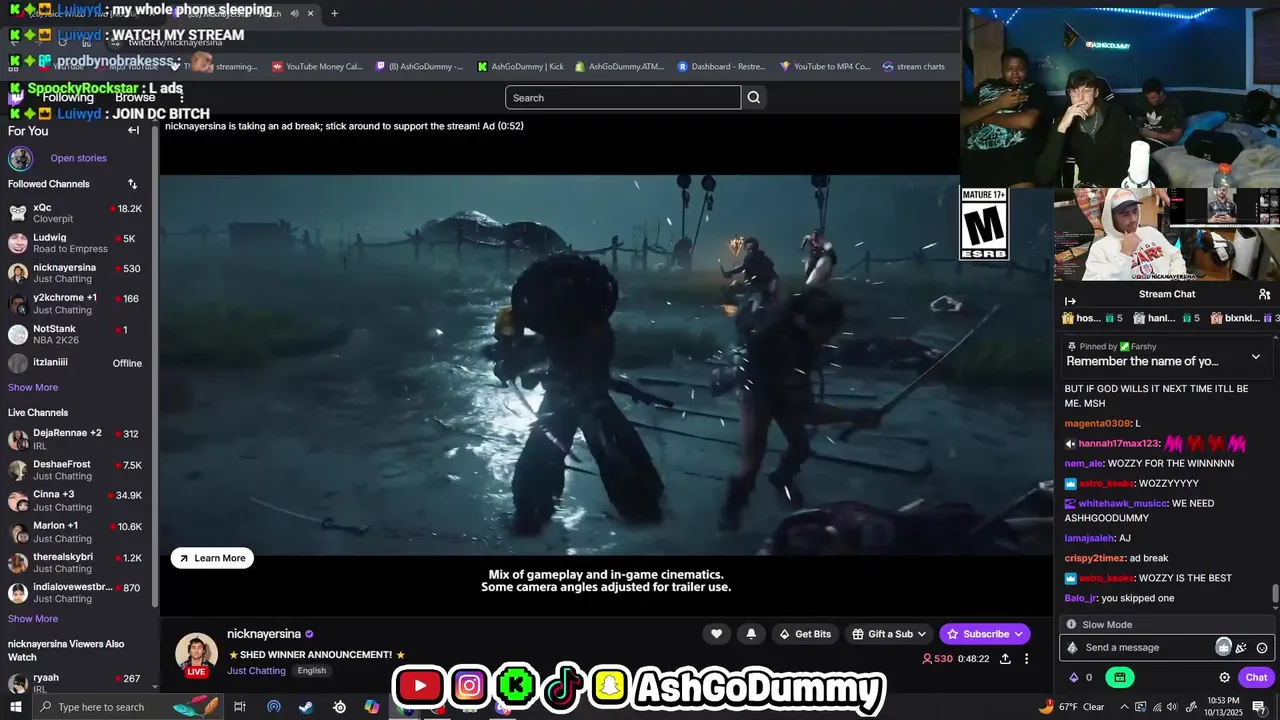Open the Subscribe button dropdown arrow
The height and width of the screenshot is (720, 1280).
[1018, 634]
